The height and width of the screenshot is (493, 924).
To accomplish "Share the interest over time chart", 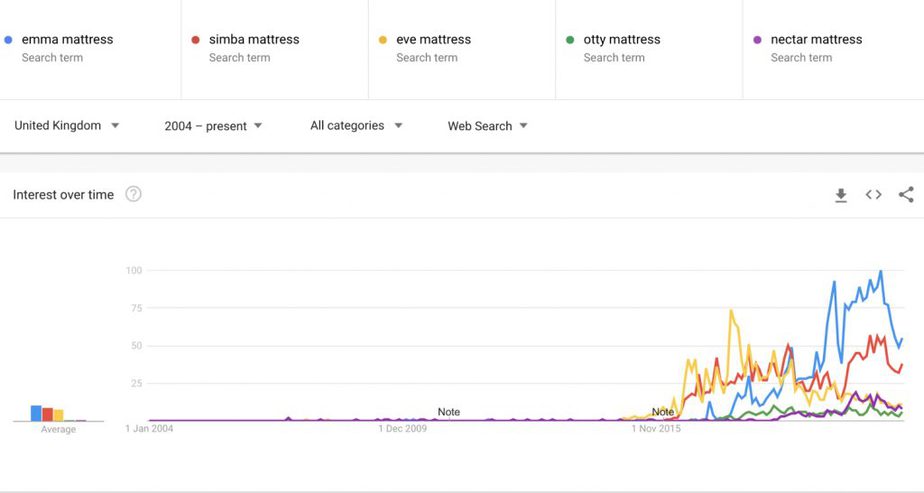I will click(x=906, y=194).
